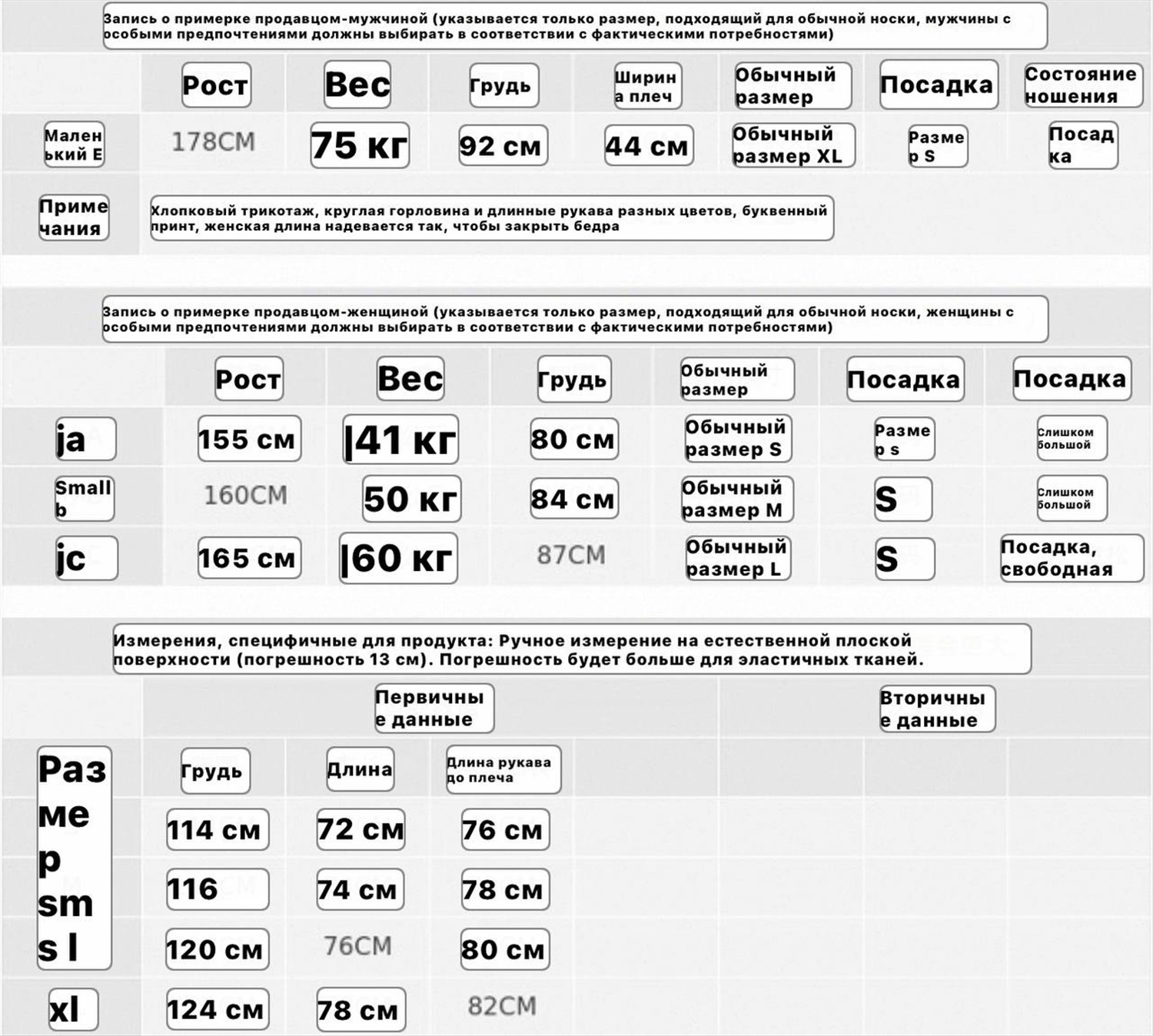Click the '74 см' length cell
Image resolution: width=1153 pixels, height=1036 pixels.
[x=361, y=889]
